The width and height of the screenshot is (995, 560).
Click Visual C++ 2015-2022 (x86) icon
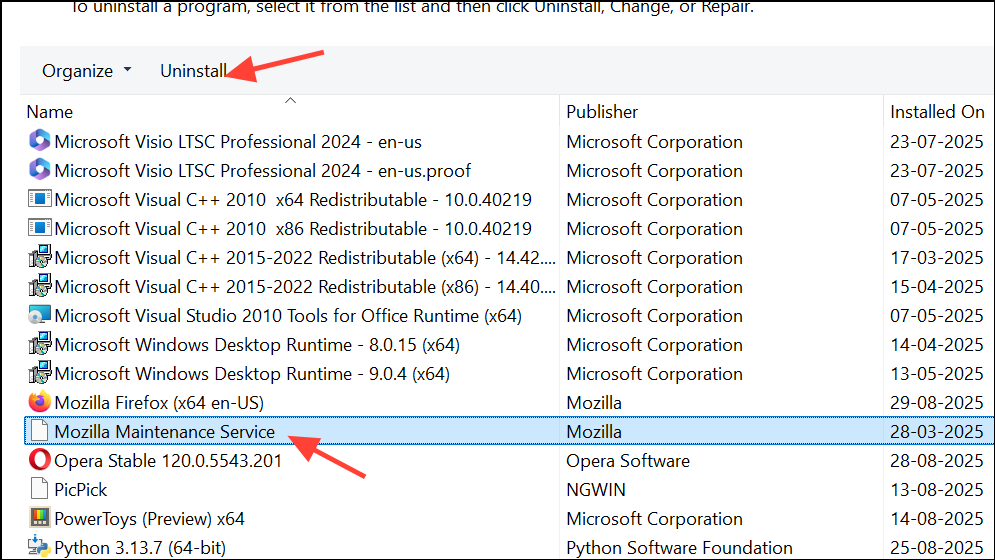pos(39,286)
